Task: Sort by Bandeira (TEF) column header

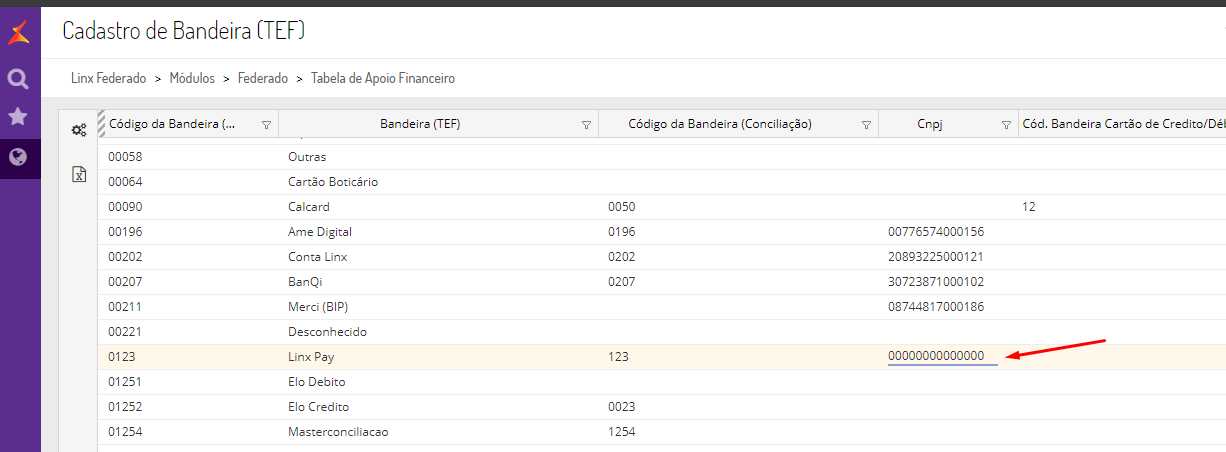Action: [420, 125]
